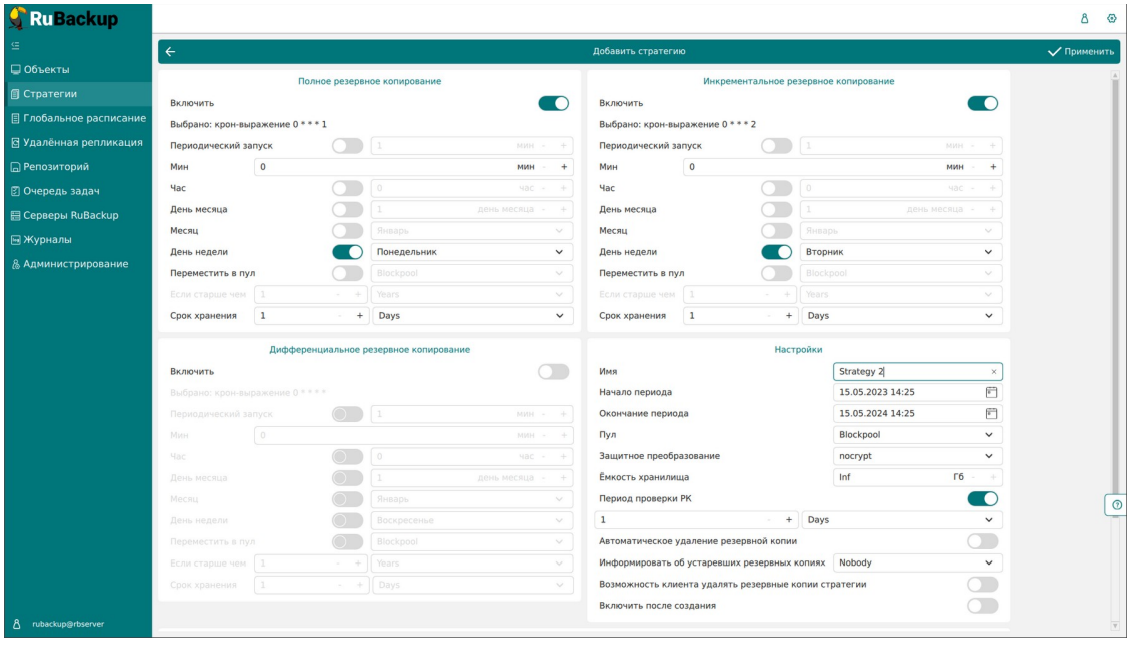The image size is (1133, 645).
Task: Disable full backup Включить toggle
Action: tap(553, 103)
